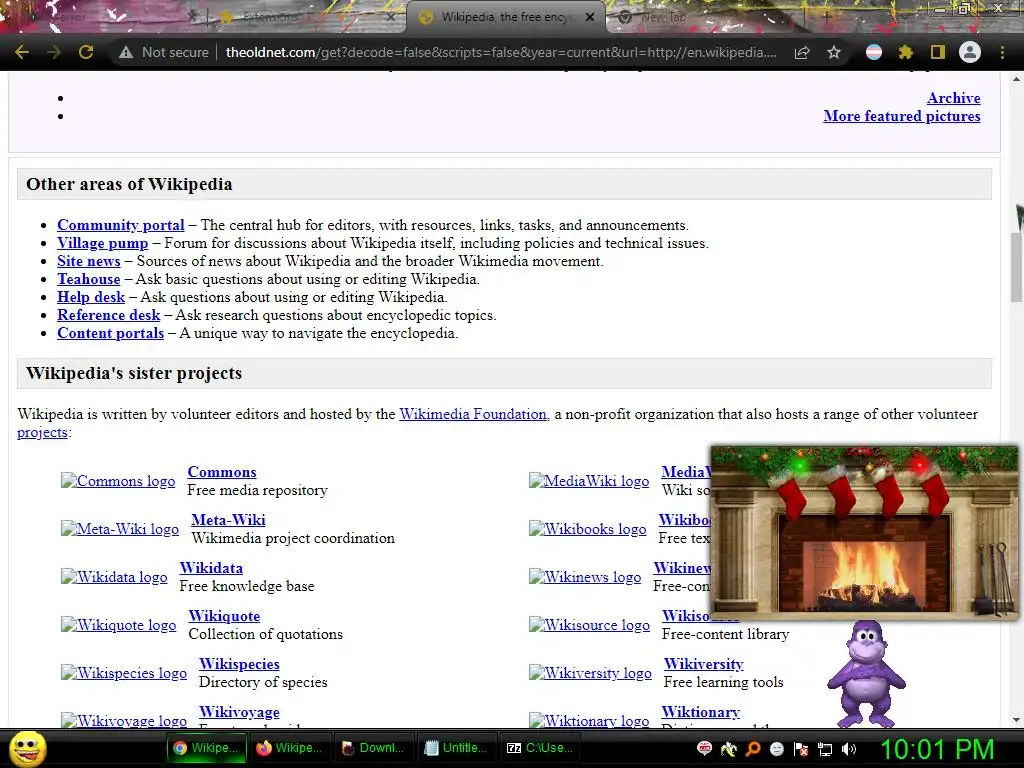Open the Village pump link

pos(103,243)
